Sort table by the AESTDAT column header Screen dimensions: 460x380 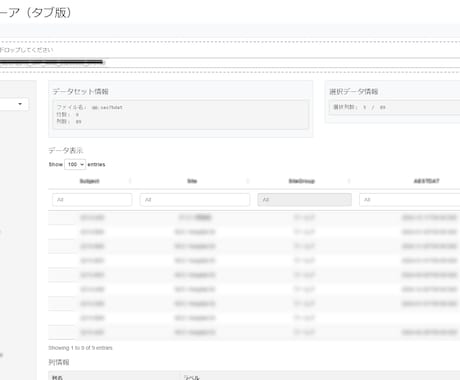click(x=426, y=181)
